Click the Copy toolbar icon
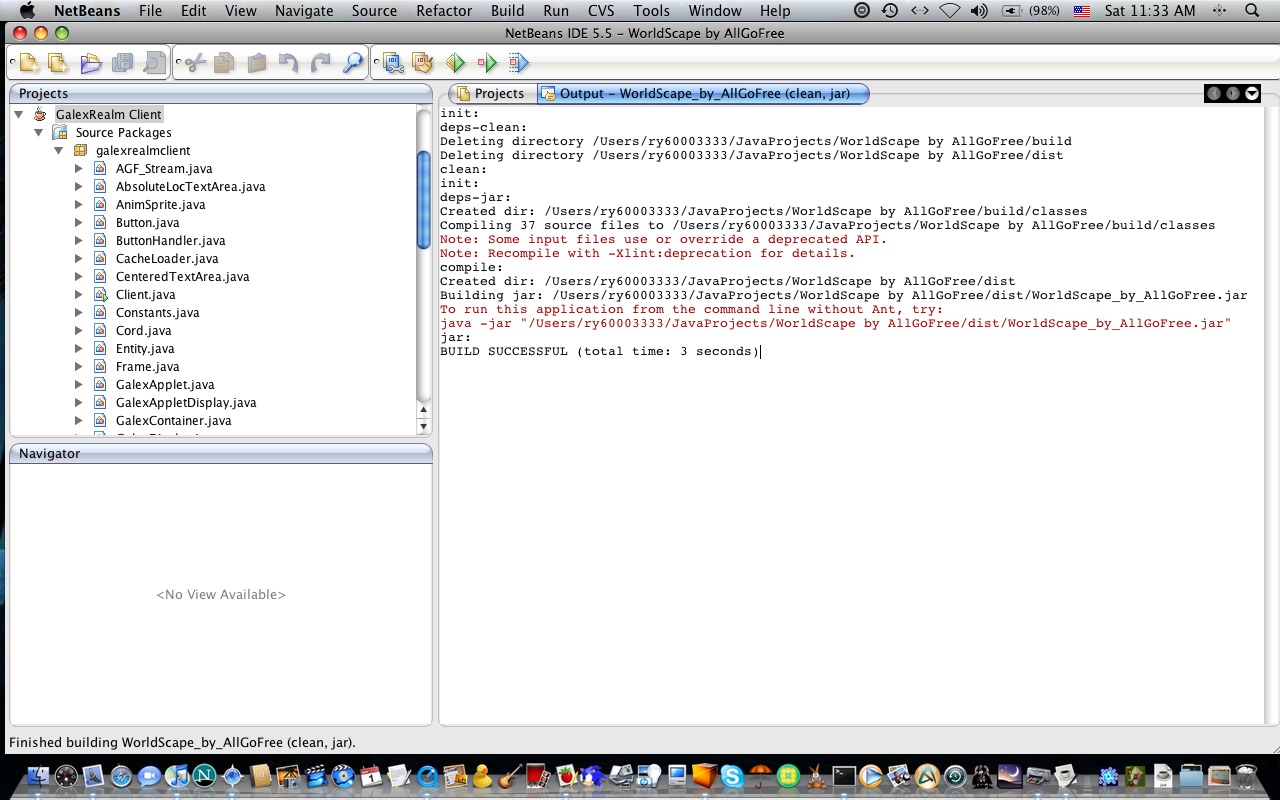Screen dimensions: 1280x800 coord(225,64)
